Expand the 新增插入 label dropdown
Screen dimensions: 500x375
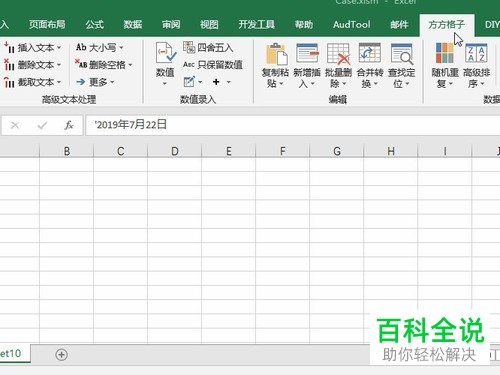coord(313,84)
